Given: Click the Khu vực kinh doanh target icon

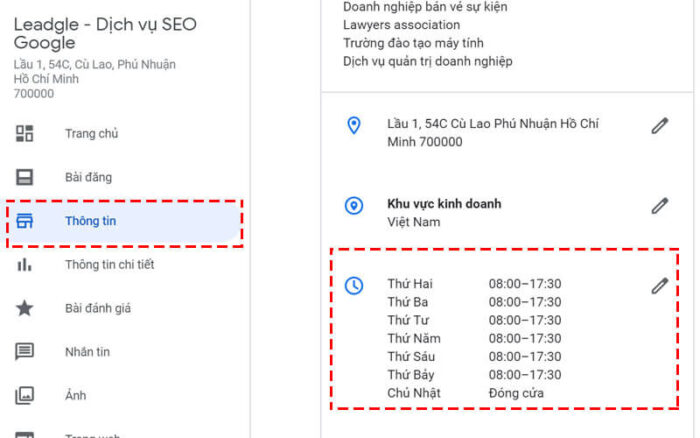Looking at the screenshot, I should click(x=354, y=206).
